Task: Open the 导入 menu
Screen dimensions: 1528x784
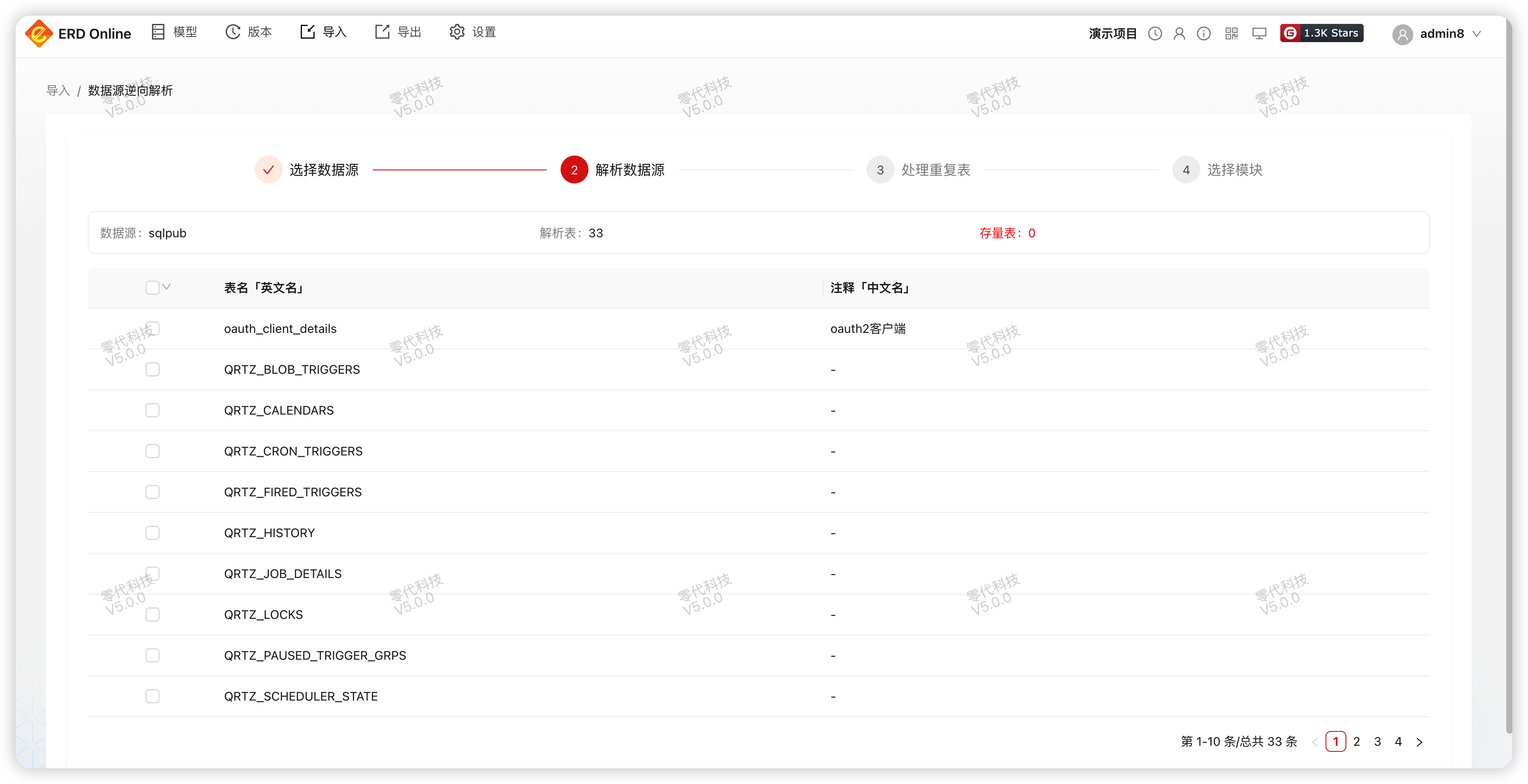Action: click(x=324, y=32)
